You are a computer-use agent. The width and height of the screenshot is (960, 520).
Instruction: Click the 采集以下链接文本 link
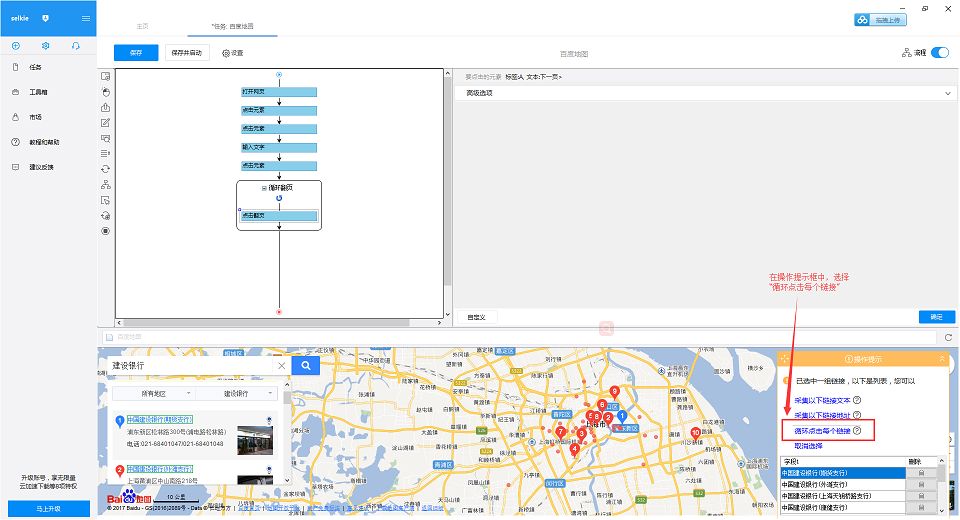point(822,401)
